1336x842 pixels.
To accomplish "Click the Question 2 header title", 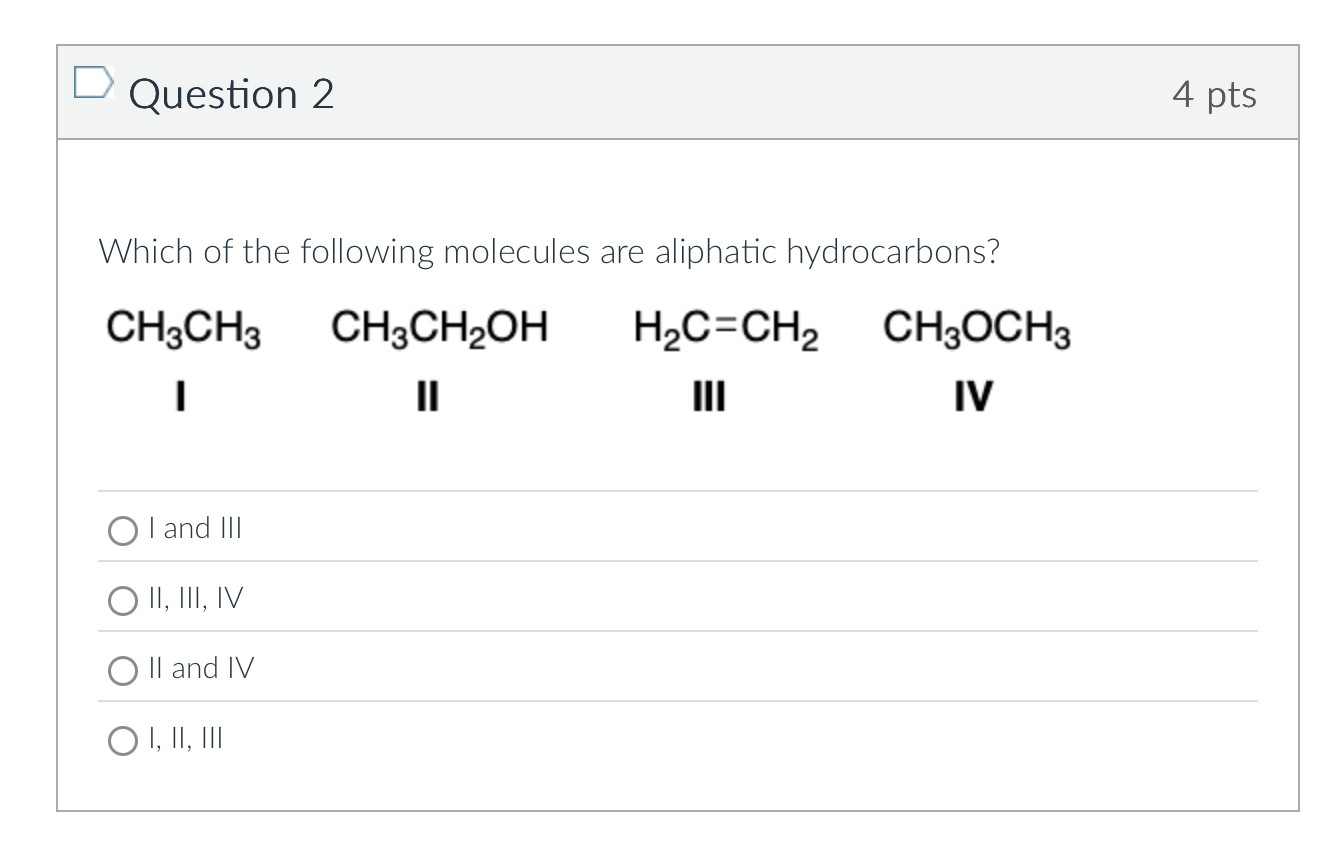I will tap(232, 93).
